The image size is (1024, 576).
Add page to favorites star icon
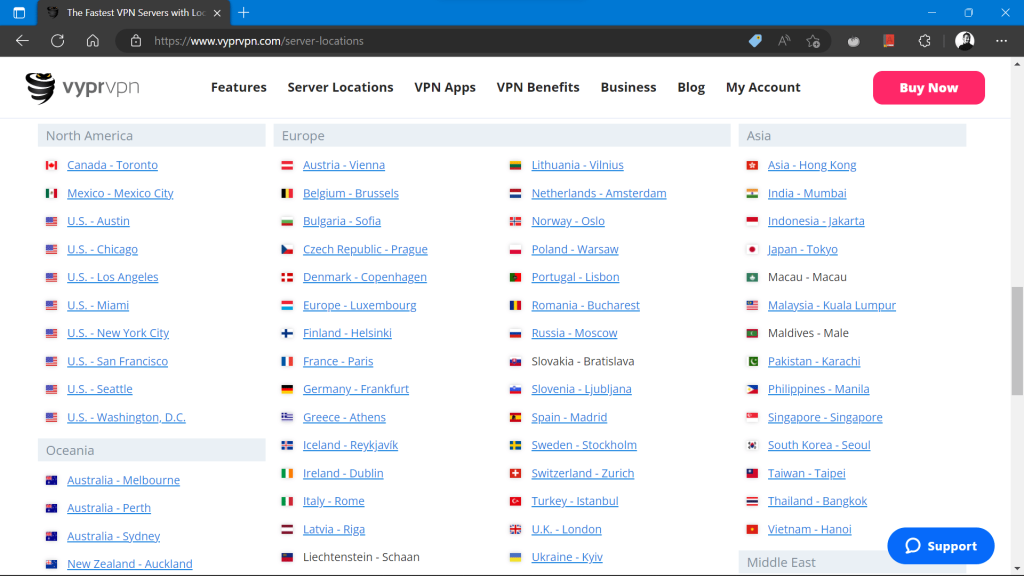pyautogui.click(x=813, y=41)
